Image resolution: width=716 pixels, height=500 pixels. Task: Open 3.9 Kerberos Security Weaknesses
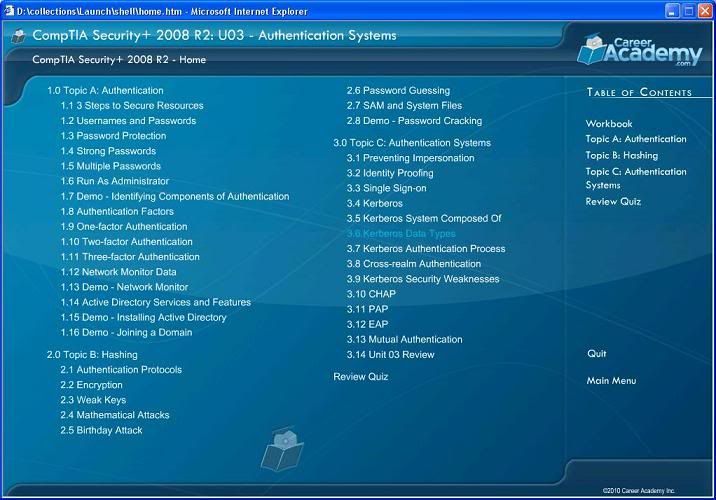click(423, 279)
